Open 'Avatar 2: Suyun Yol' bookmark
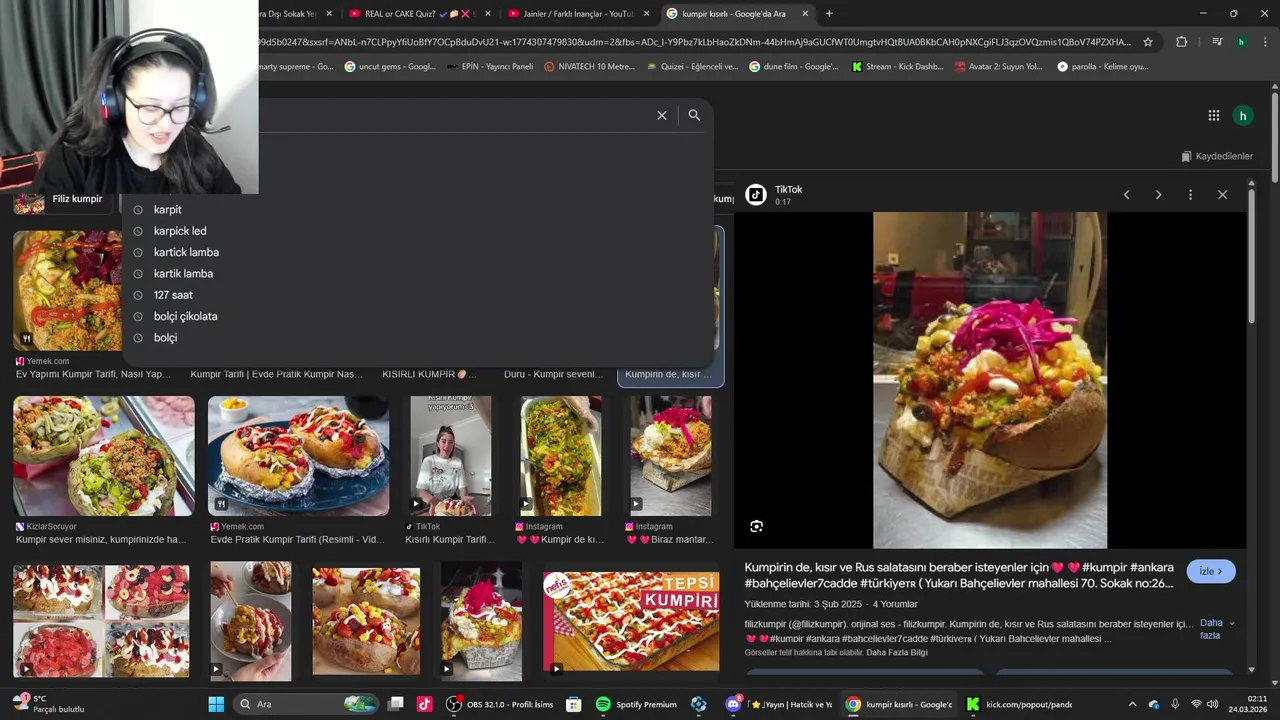Screen dimensions: 1280x720 click(x=999, y=67)
